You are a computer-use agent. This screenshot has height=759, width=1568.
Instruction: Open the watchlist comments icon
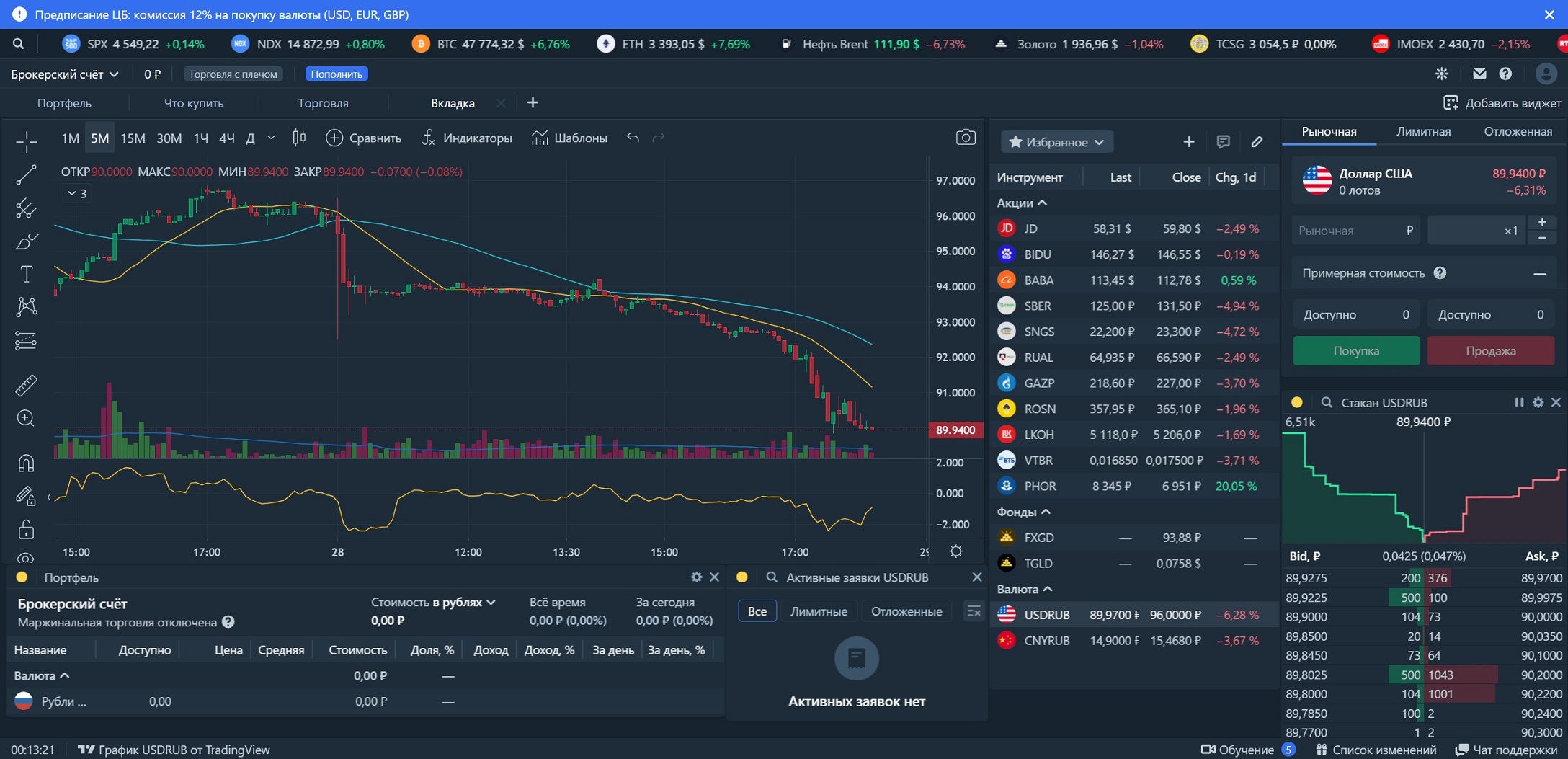(x=1223, y=142)
